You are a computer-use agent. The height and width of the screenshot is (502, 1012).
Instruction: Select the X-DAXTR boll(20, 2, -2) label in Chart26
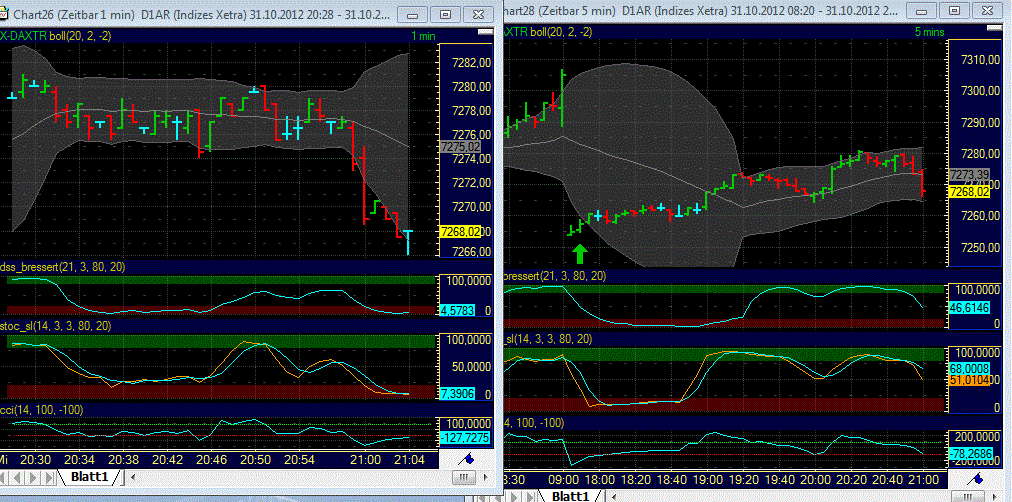[55, 37]
